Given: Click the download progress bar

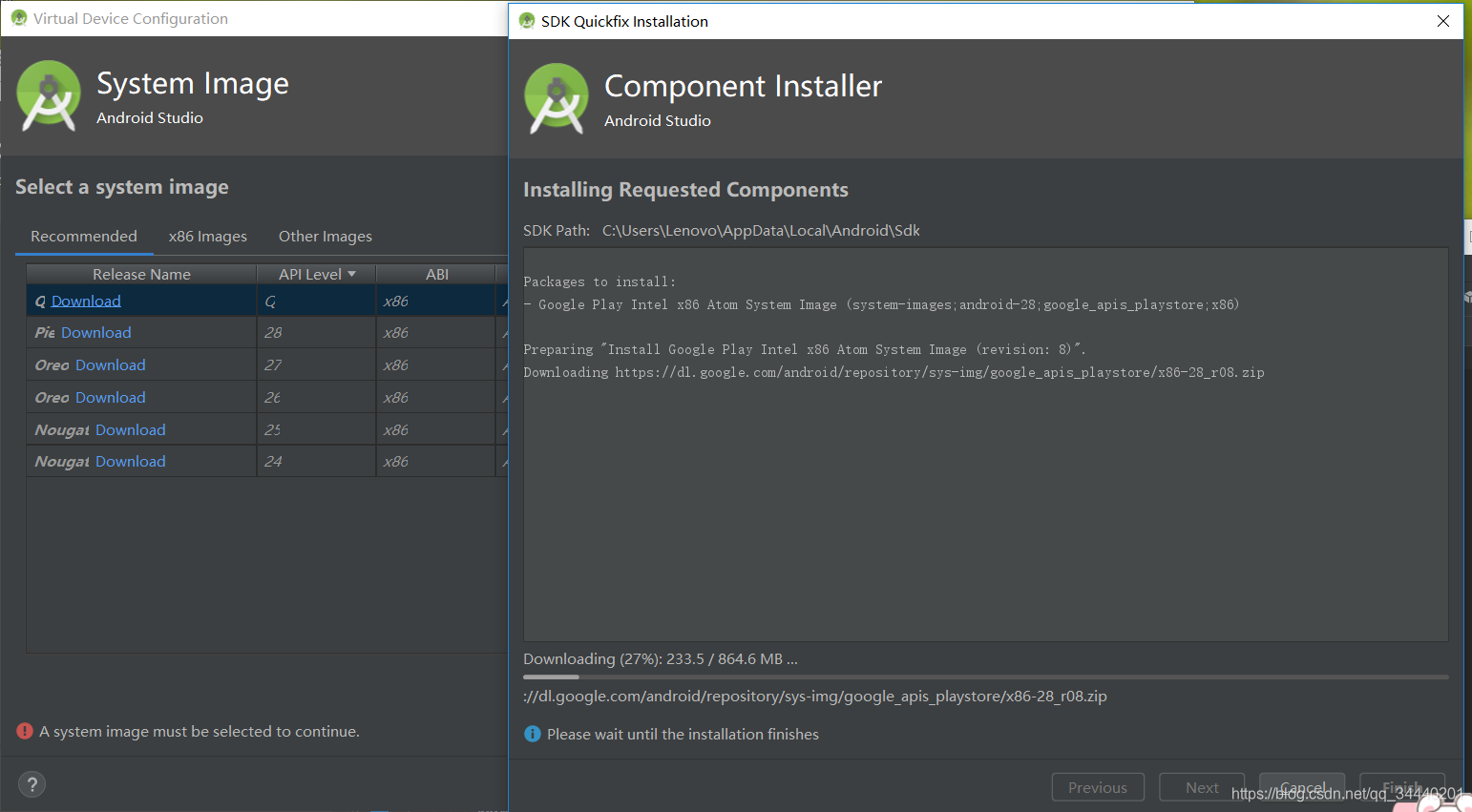Looking at the screenshot, I should click(986, 677).
